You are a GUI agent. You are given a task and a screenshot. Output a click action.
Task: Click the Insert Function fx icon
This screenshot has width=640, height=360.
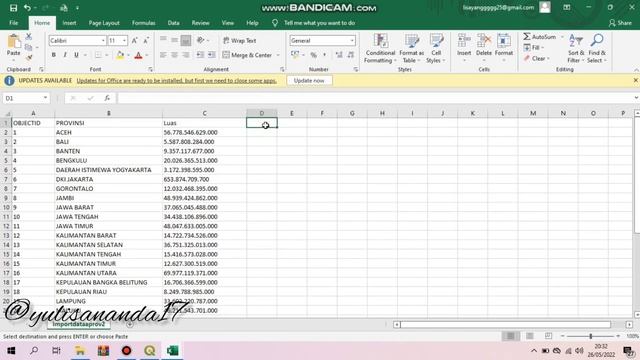[x=107, y=98]
